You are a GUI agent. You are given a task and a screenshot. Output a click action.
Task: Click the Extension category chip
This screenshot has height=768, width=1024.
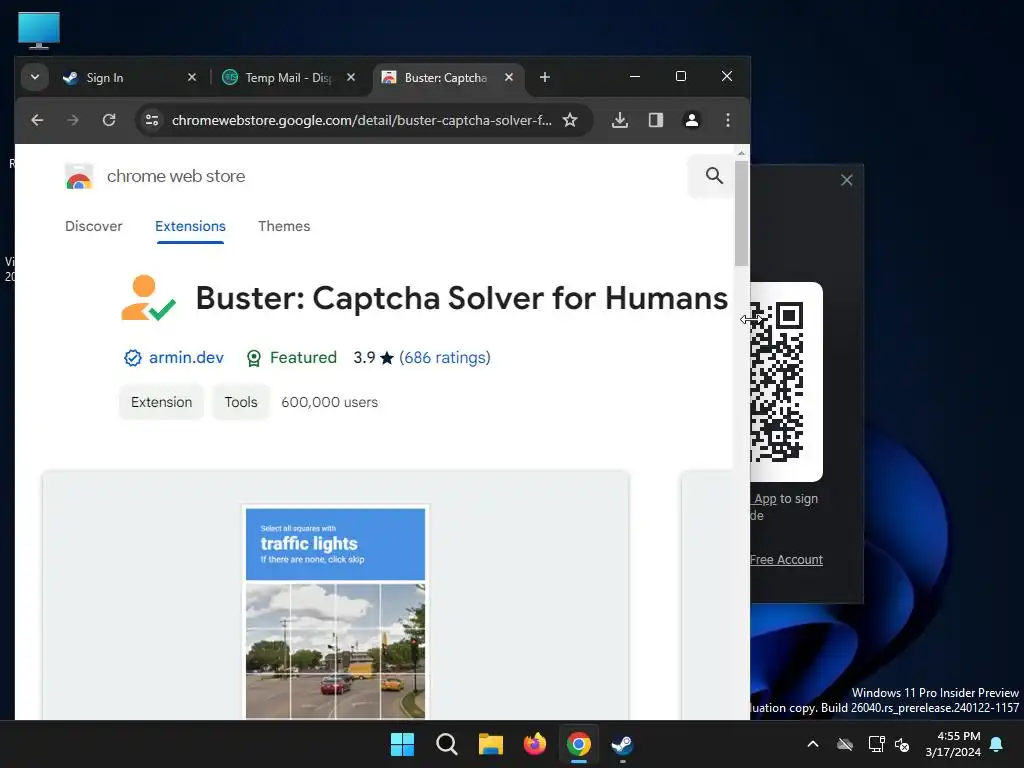(x=161, y=402)
